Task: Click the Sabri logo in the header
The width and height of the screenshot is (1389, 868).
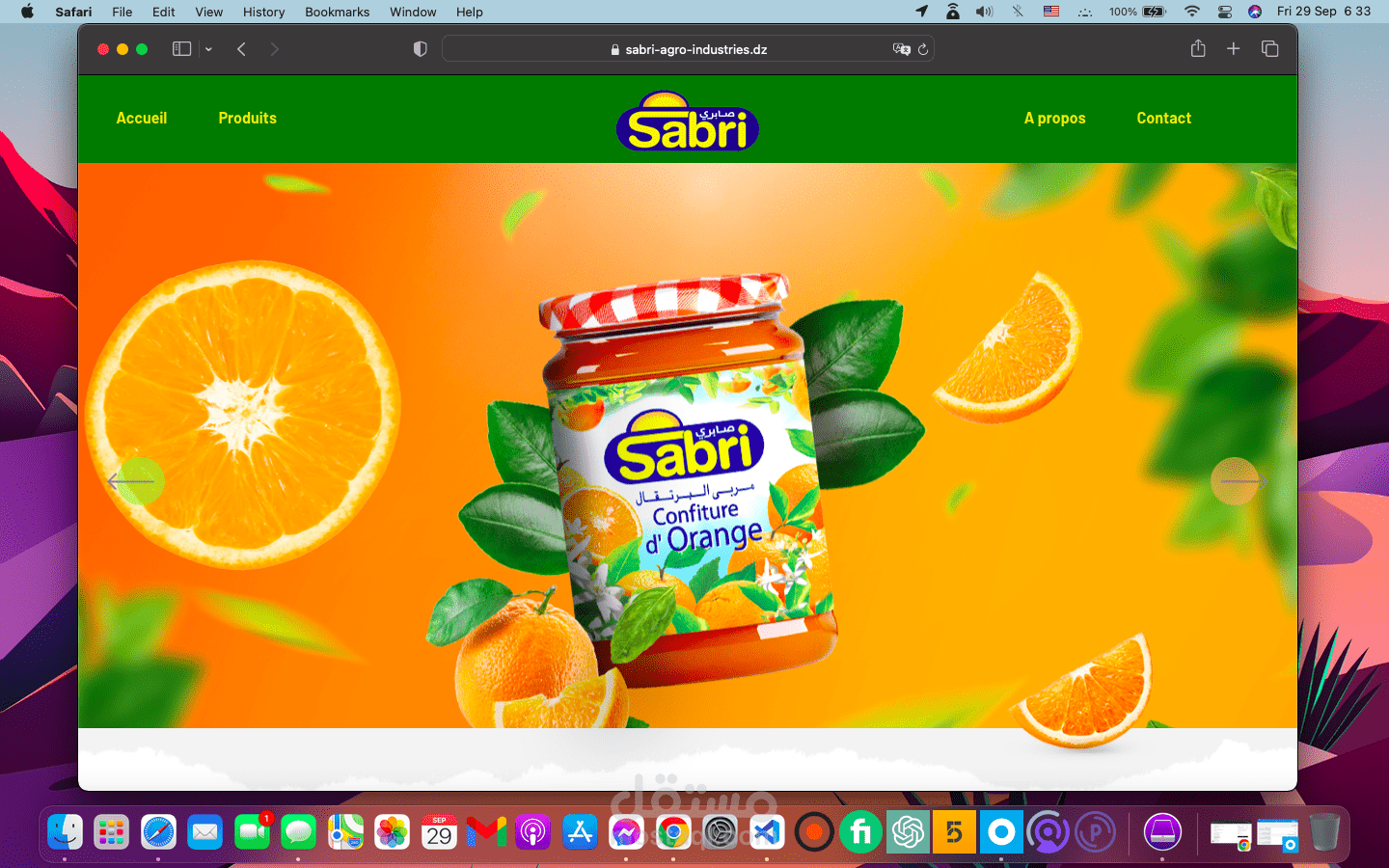Action: (x=688, y=121)
